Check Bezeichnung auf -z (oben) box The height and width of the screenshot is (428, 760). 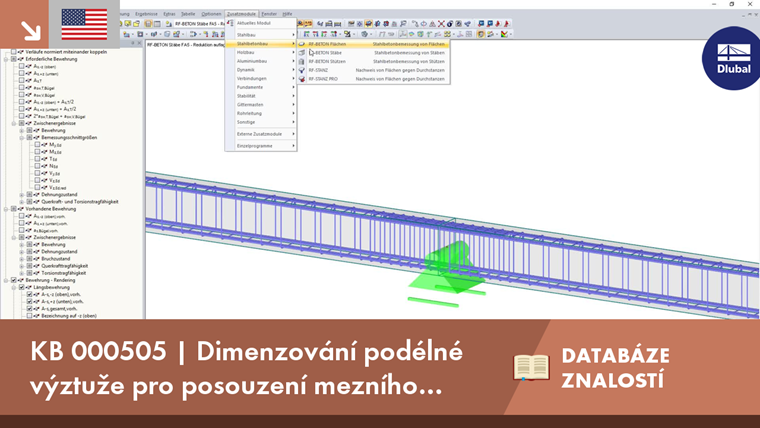coord(30,316)
